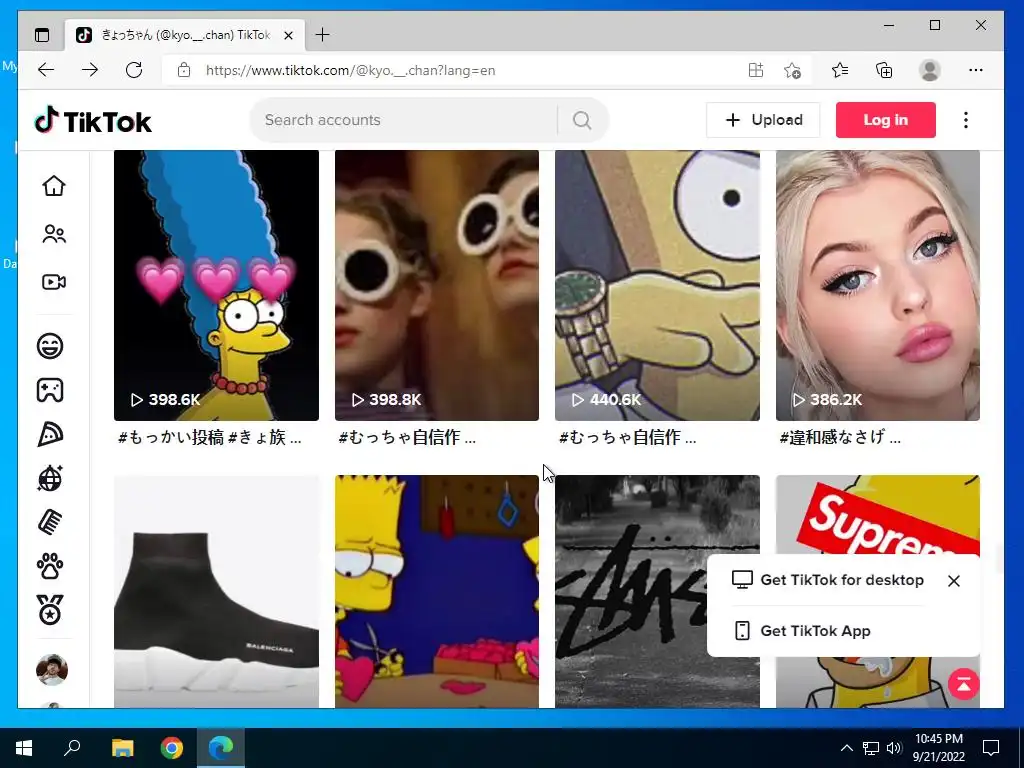The height and width of the screenshot is (768, 1024).
Task: Focus the Search accounts input field
Action: coord(405,120)
